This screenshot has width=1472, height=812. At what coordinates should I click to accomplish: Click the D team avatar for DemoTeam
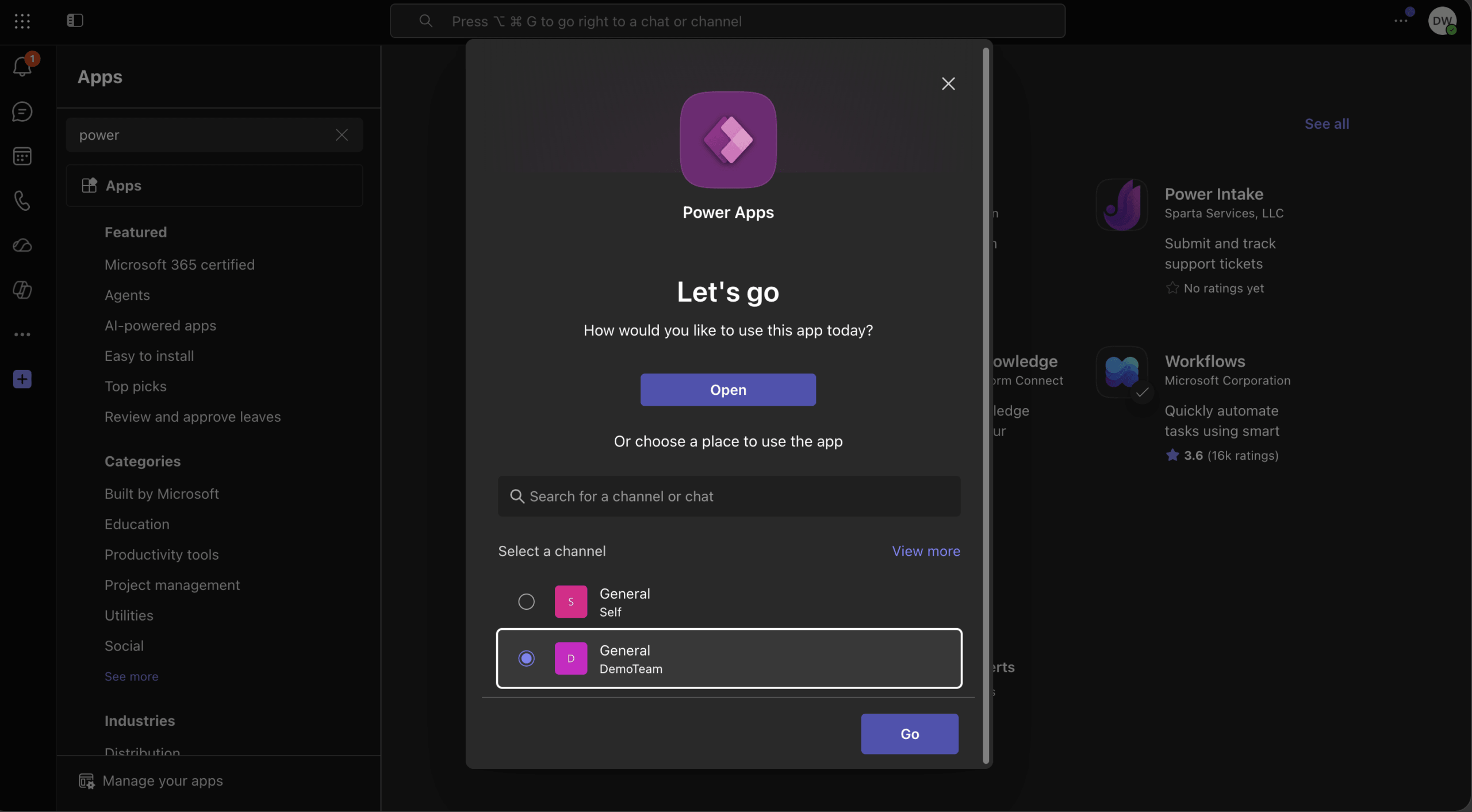coord(570,659)
